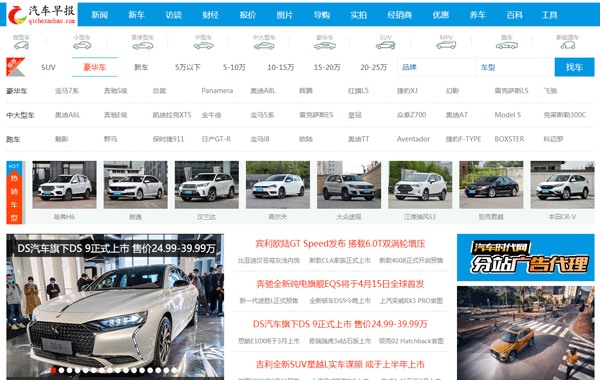Click the 找车 search button

(x=574, y=67)
